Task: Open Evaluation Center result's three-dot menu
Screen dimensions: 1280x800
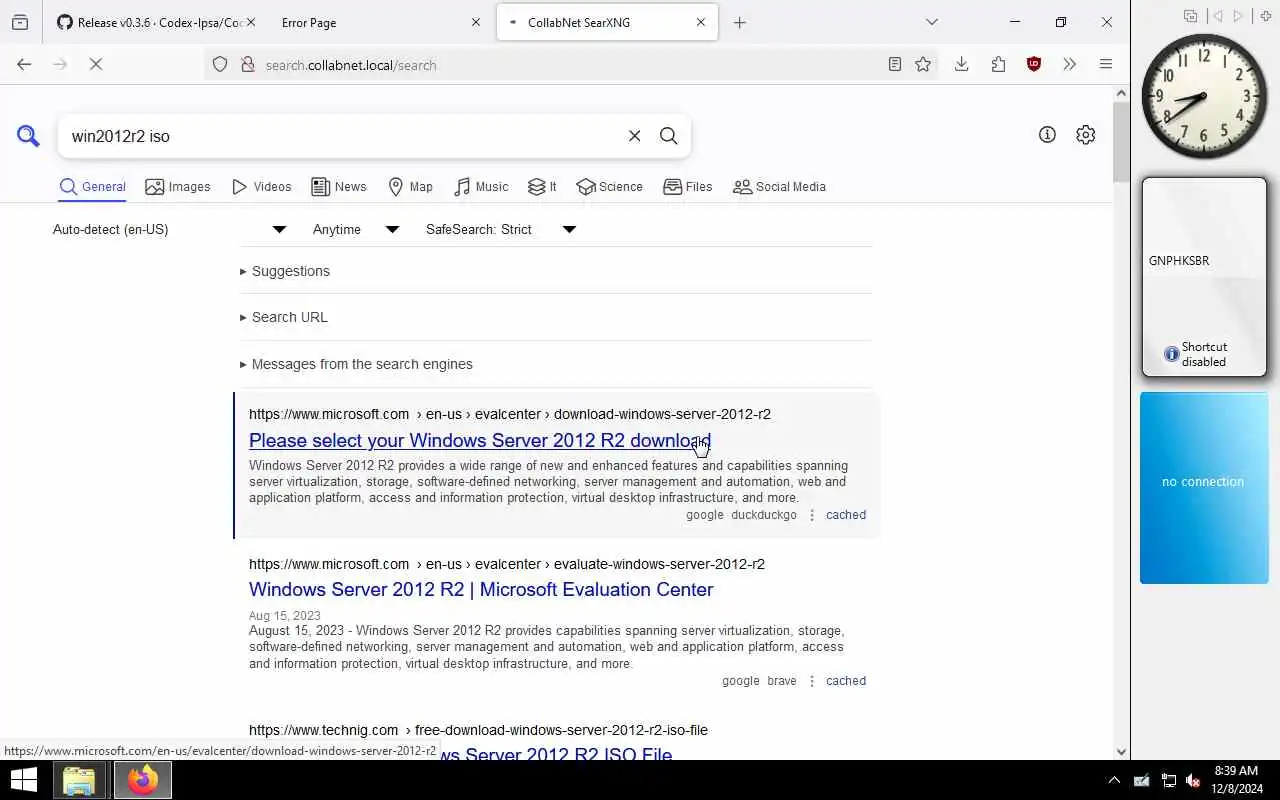Action: (812, 681)
